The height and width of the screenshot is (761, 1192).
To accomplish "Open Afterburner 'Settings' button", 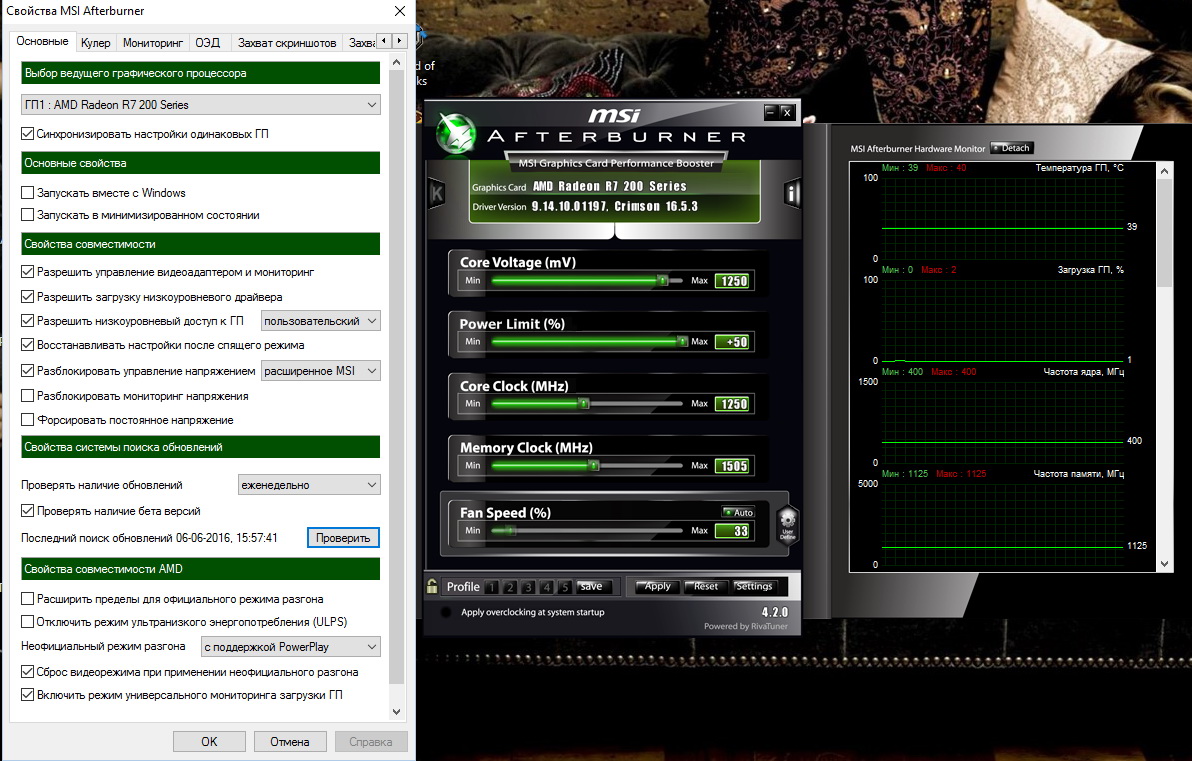I will point(753,586).
